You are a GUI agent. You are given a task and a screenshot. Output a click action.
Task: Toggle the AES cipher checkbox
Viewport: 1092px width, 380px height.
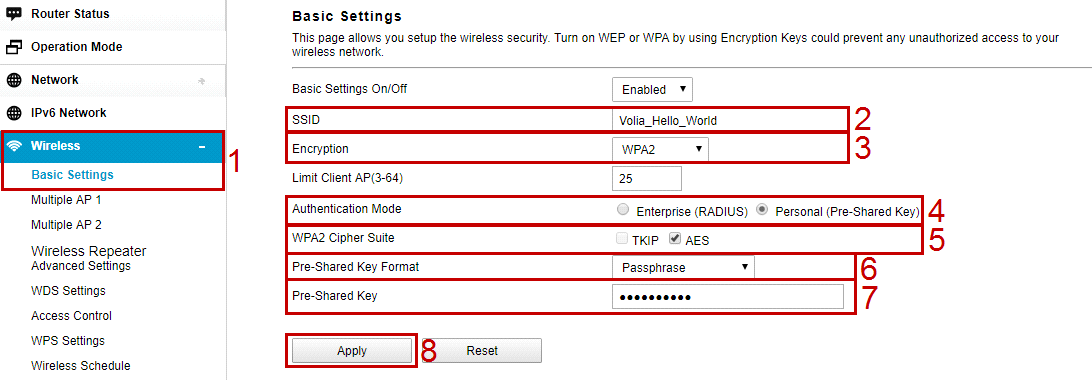[x=674, y=239]
